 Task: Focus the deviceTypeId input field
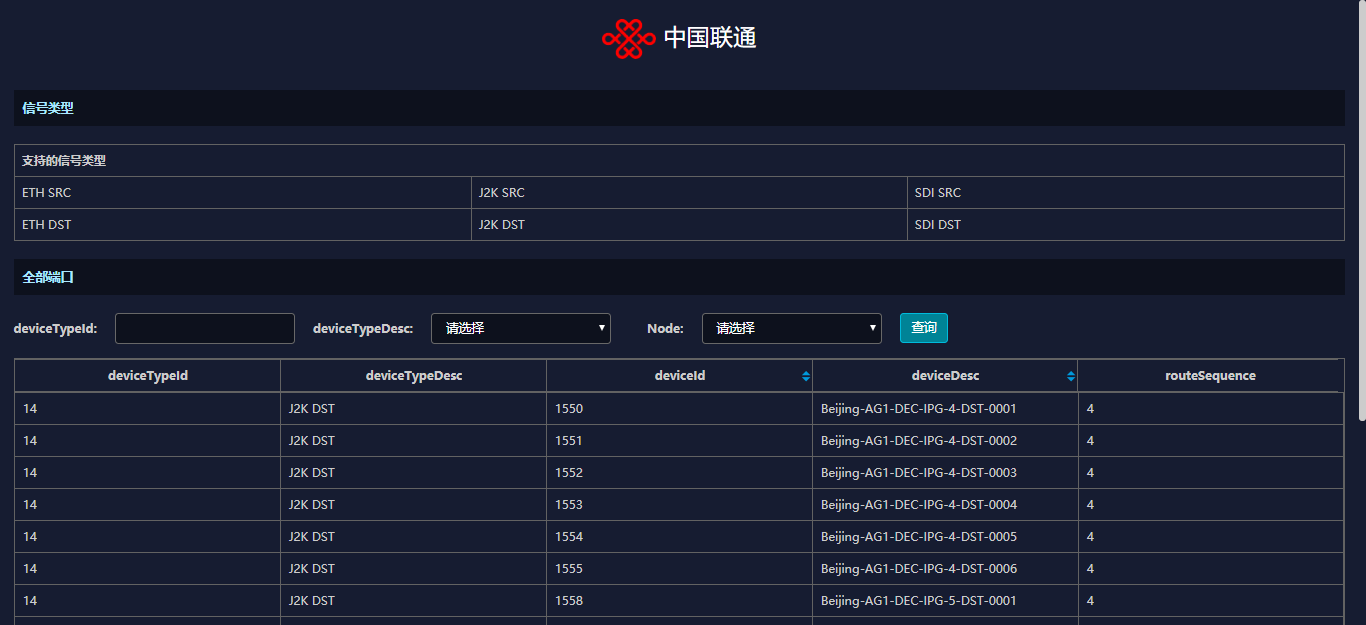point(205,328)
